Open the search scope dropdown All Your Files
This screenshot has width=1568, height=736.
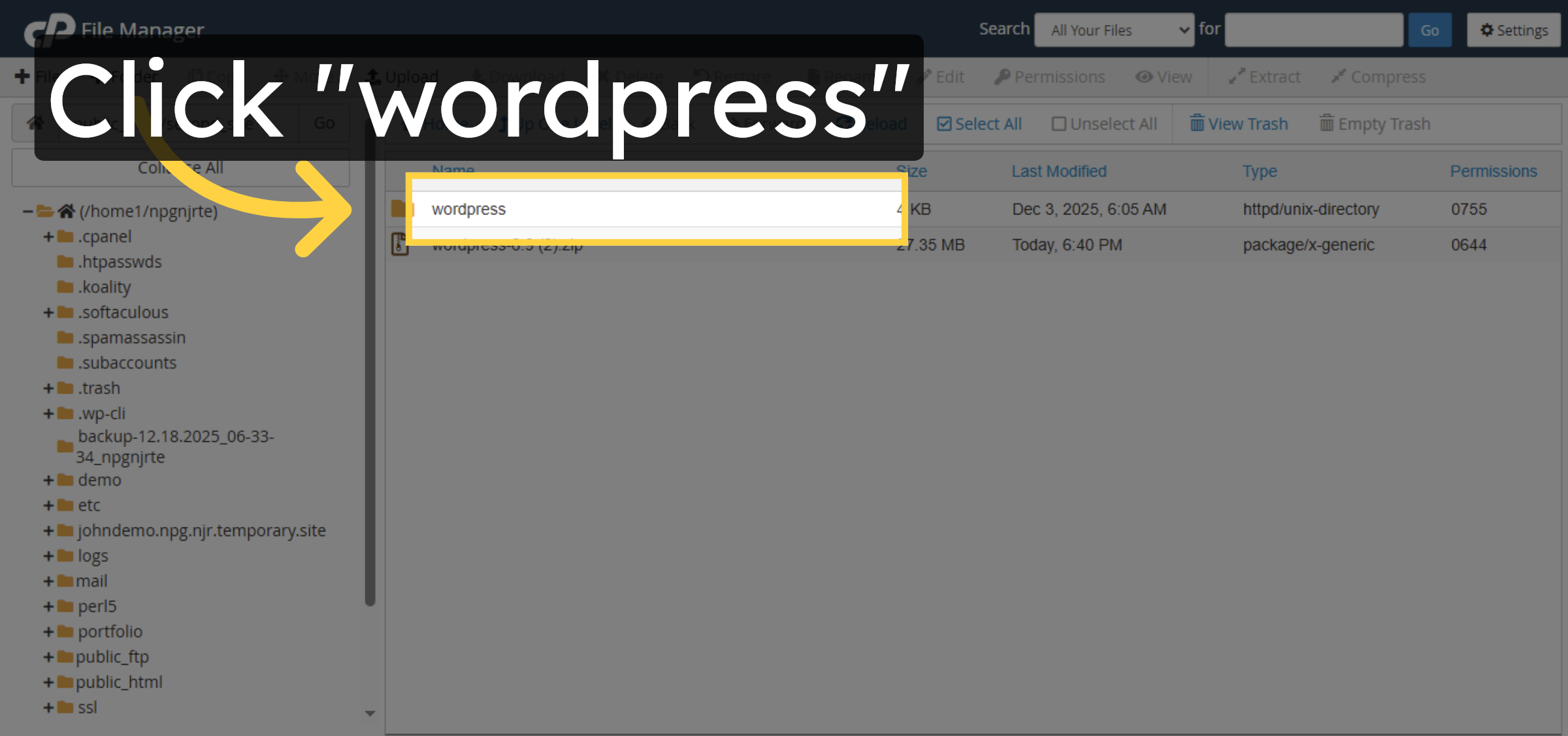tap(1115, 29)
